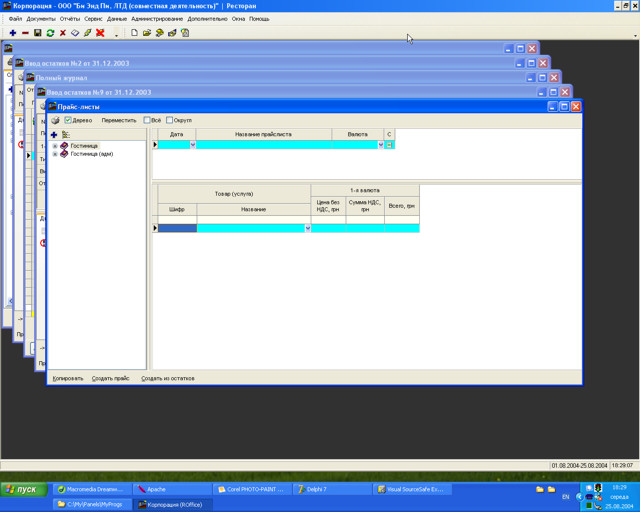Click the printer icon in Прайс-листы window

tap(55, 120)
